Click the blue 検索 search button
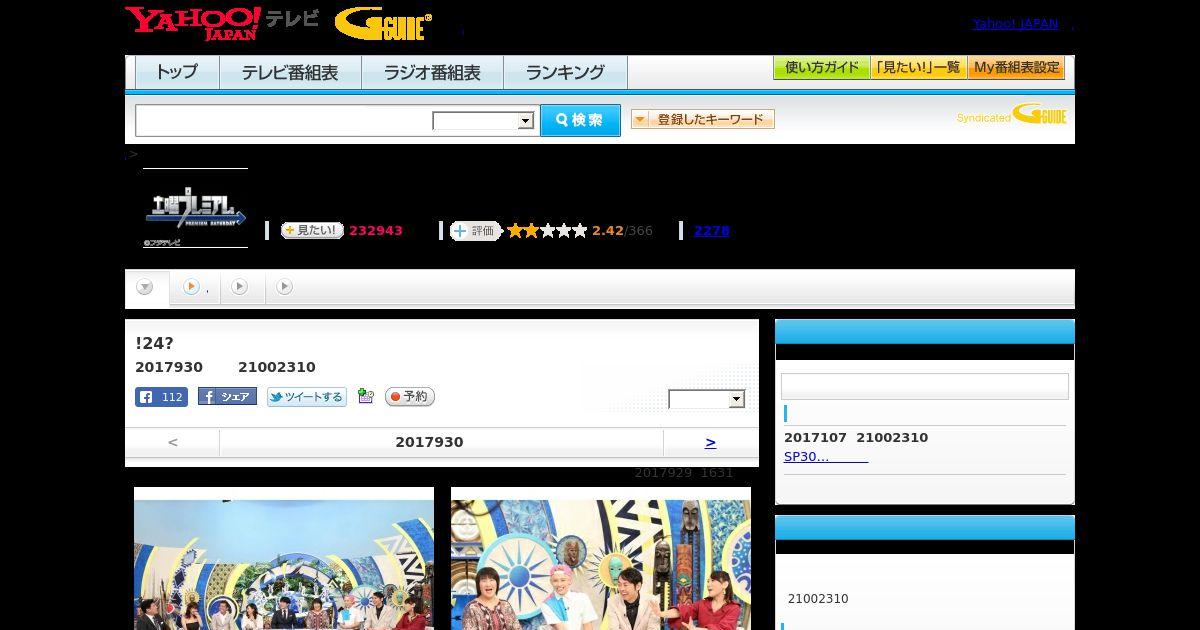The image size is (1200, 630). (x=580, y=120)
